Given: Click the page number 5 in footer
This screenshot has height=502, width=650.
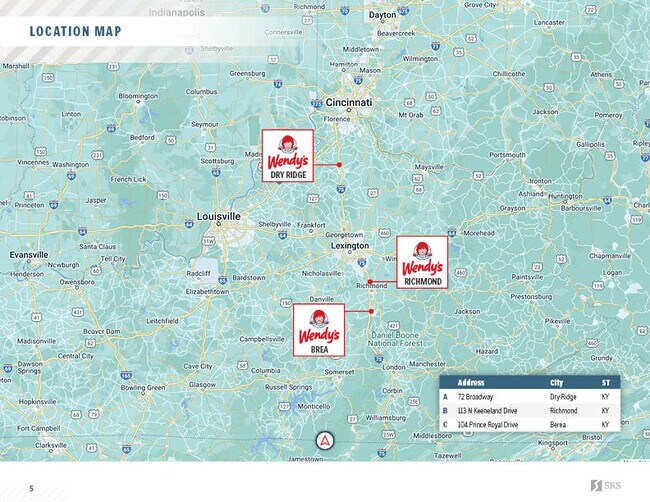Looking at the screenshot, I should (x=31, y=488).
